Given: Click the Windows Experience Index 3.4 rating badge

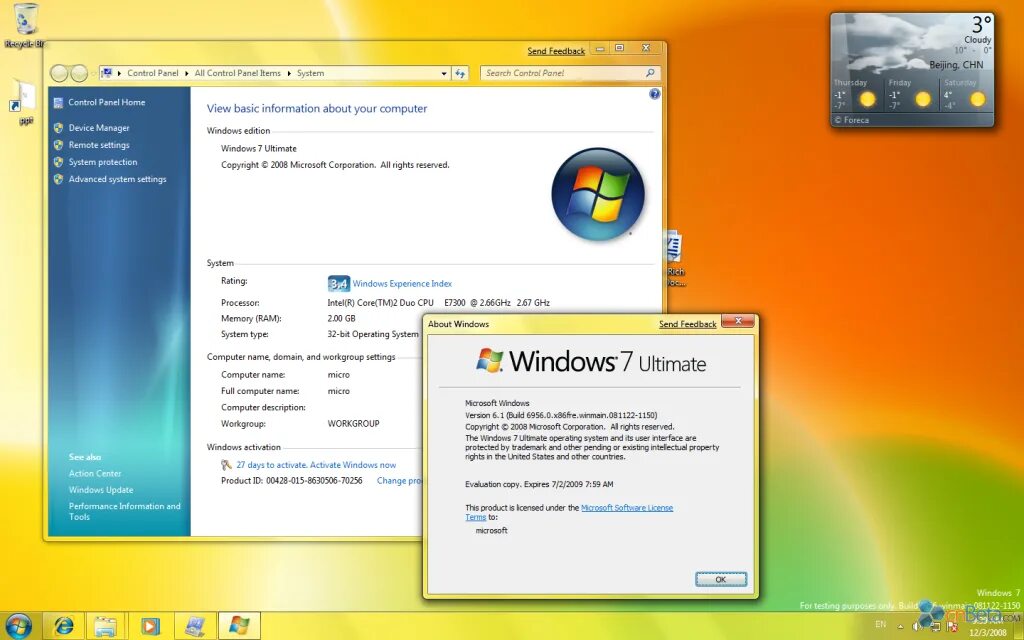Looking at the screenshot, I should [338, 283].
